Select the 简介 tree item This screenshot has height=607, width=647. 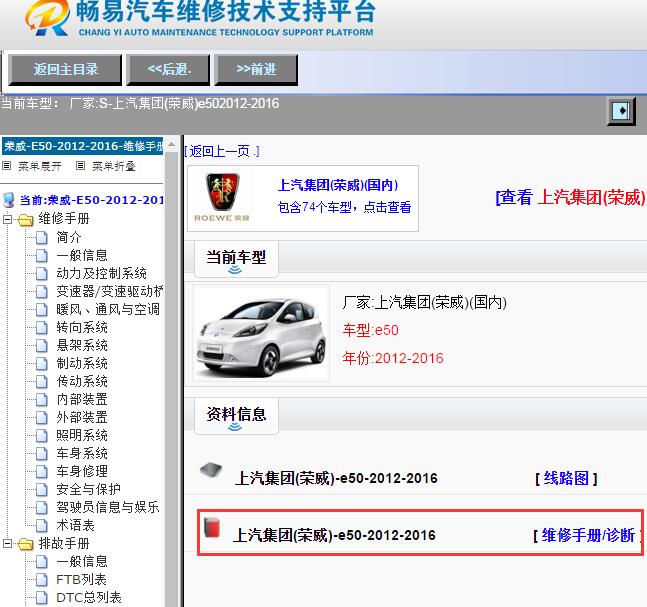tap(69, 237)
